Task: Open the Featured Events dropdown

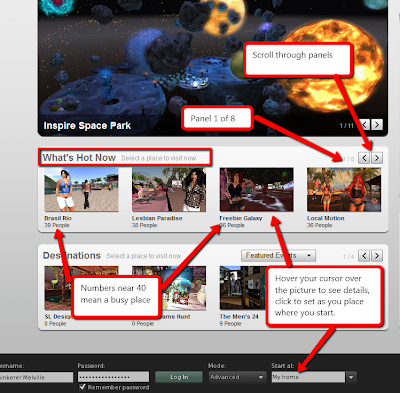Action: click(278, 256)
